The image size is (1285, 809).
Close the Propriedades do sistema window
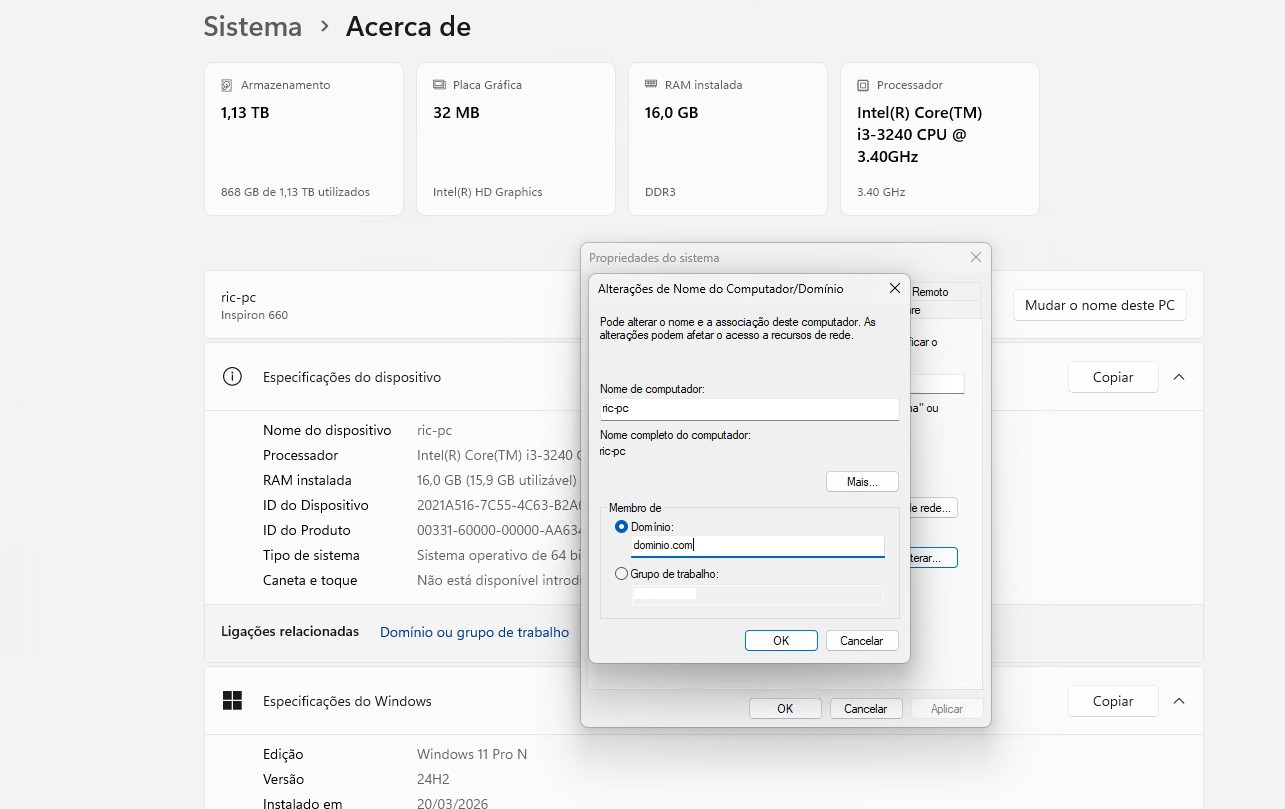pyautogui.click(x=976, y=257)
